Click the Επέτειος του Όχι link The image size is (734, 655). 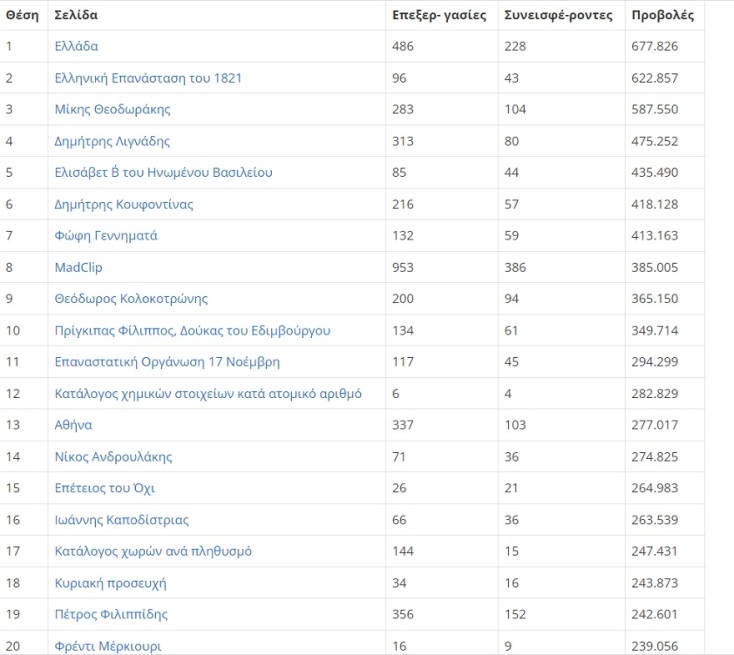coord(104,488)
